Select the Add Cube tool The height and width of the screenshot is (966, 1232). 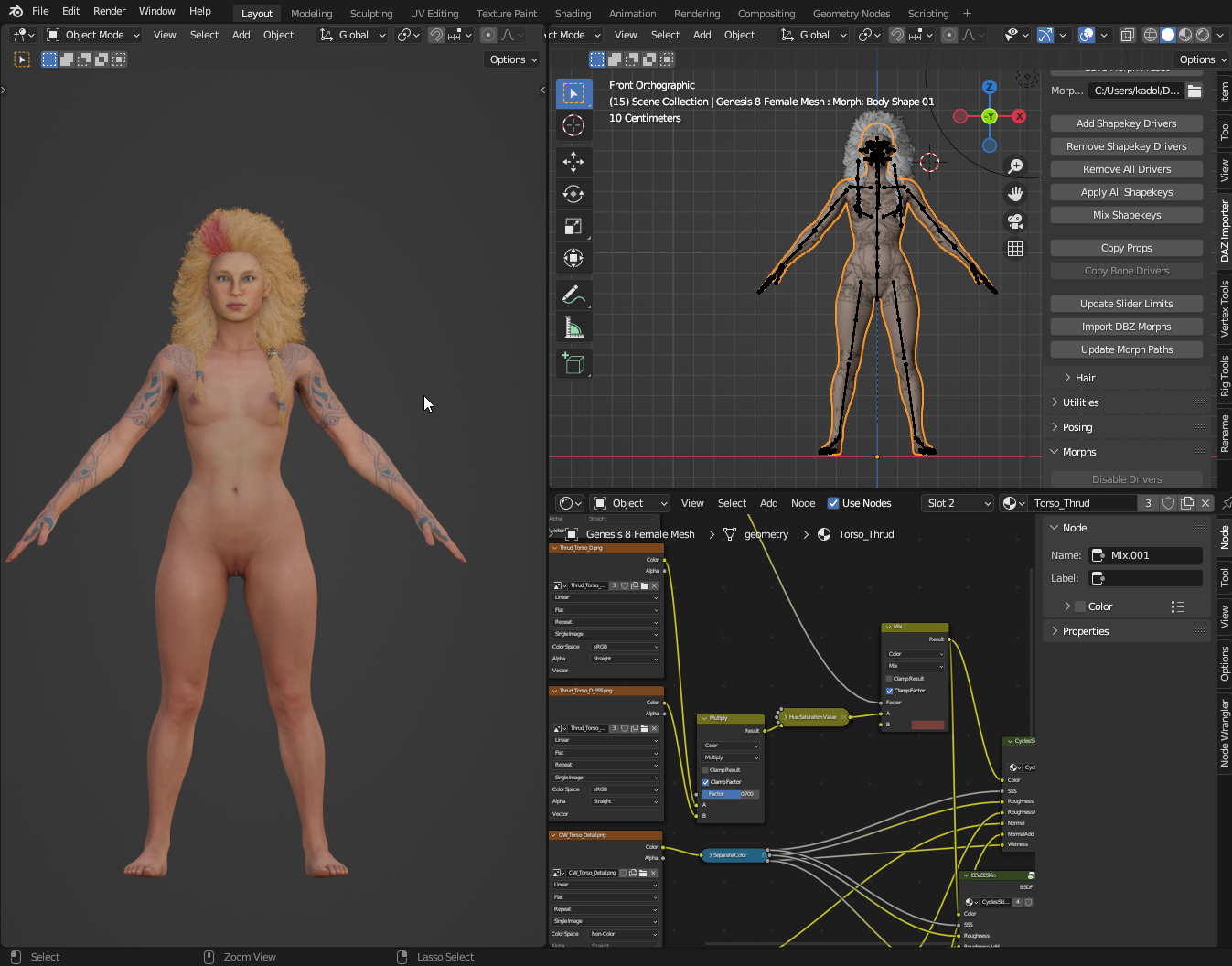(x=573, y=363)
